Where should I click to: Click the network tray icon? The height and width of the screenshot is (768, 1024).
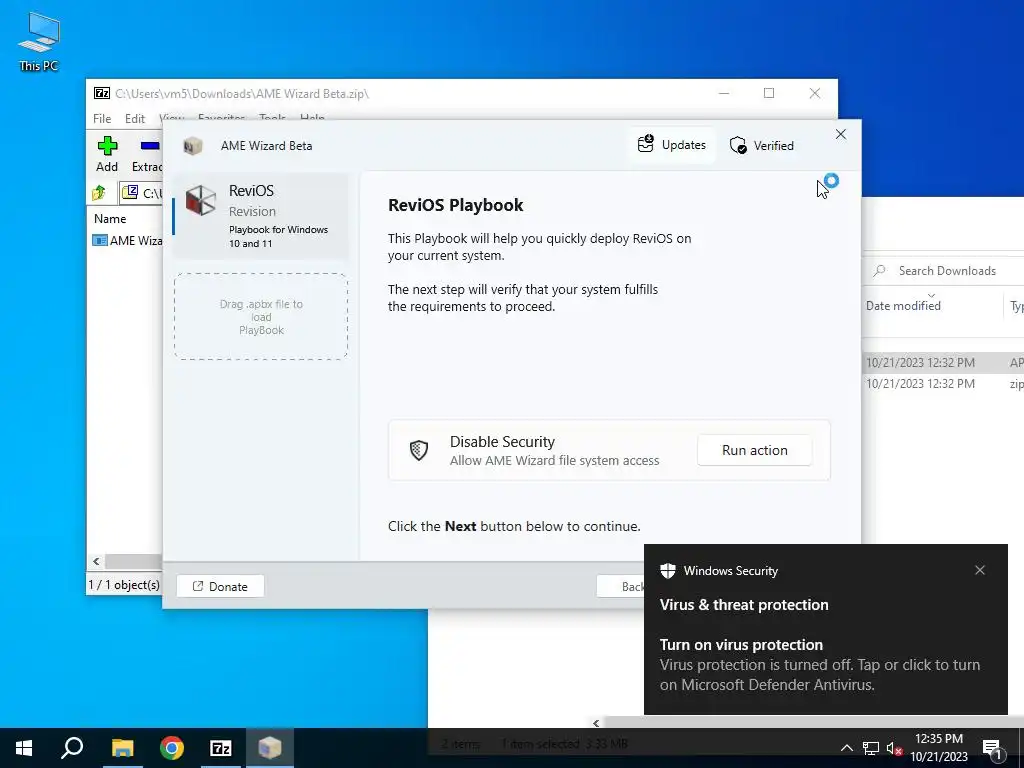(x=871, y=748)
